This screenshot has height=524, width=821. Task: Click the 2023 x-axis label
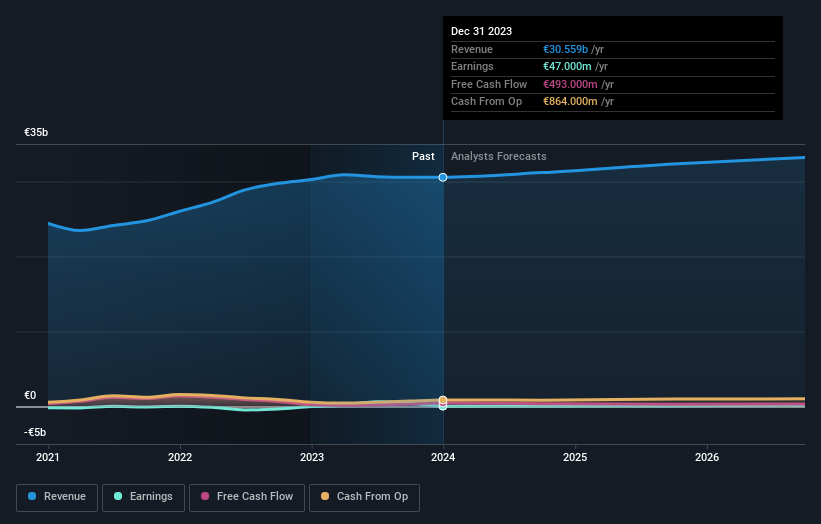click(x=312, y=458)
